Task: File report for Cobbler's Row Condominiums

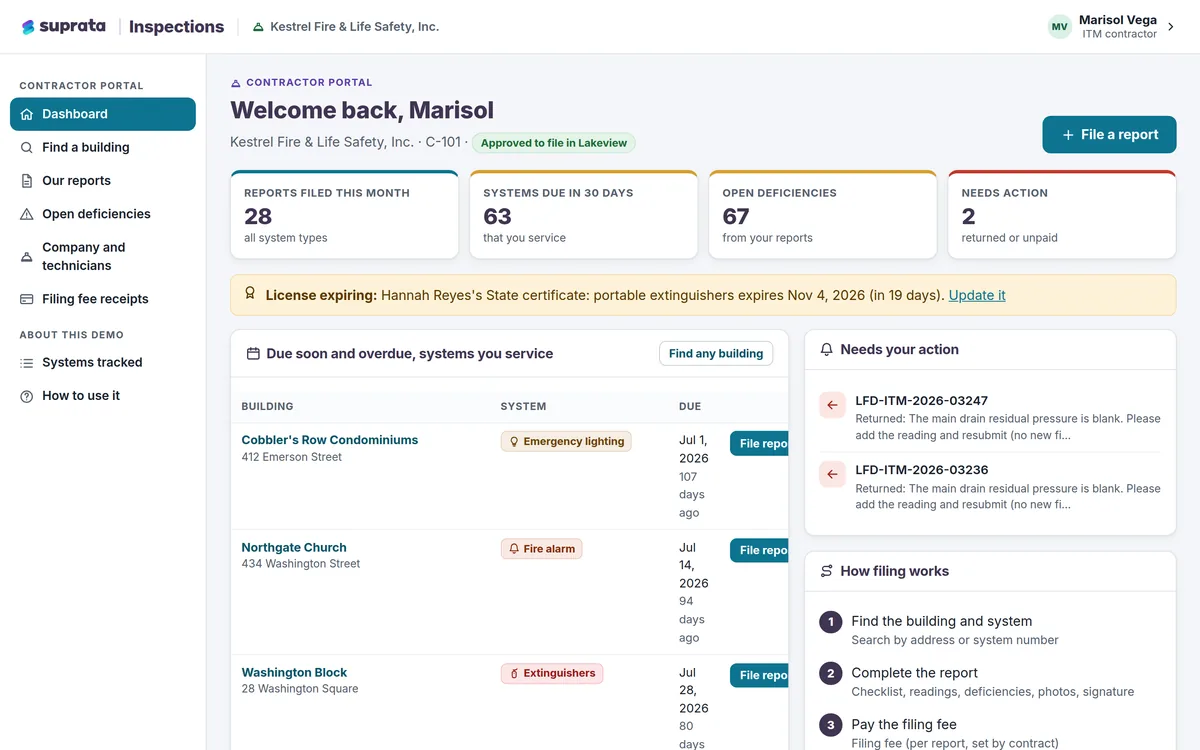Action: [x=760, y=444]
